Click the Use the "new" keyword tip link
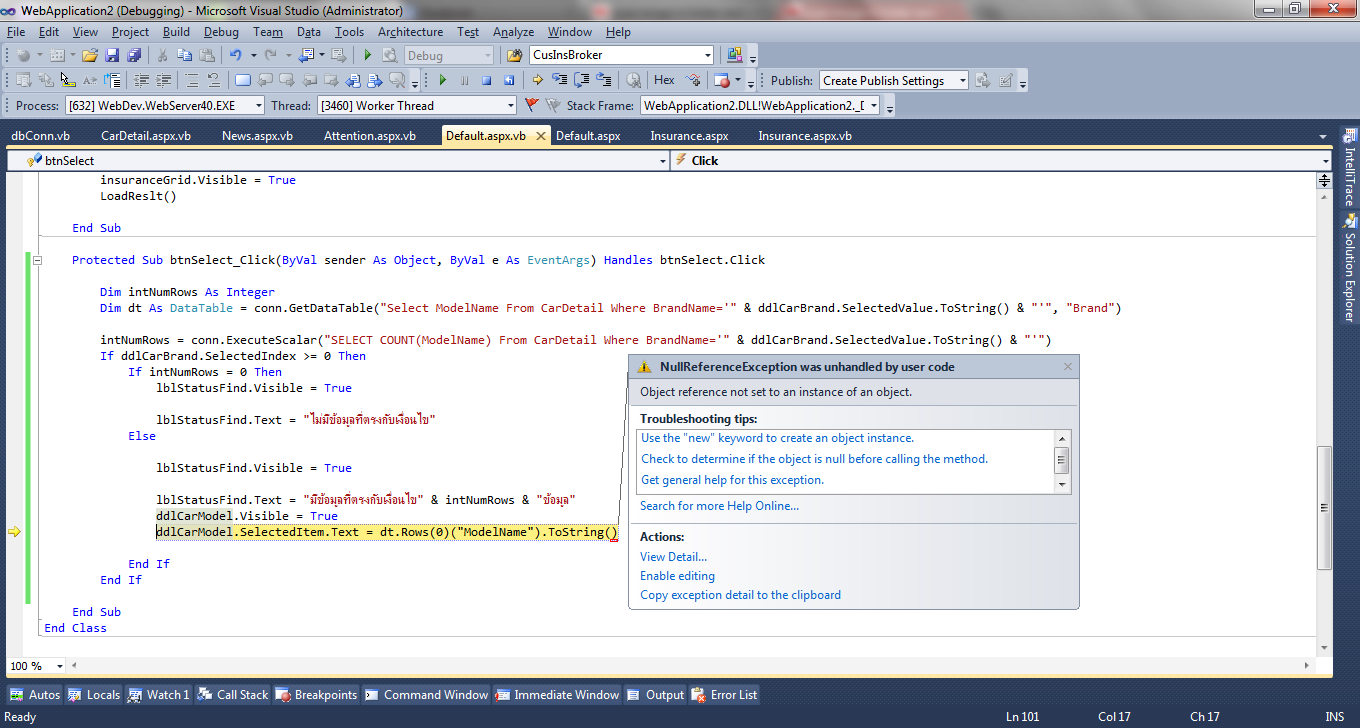 (777, 437)
